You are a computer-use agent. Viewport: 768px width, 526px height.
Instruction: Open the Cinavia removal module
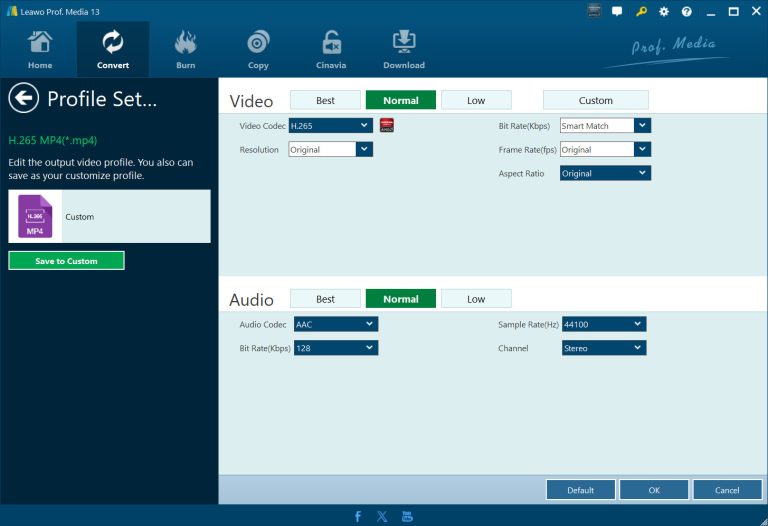331,49
